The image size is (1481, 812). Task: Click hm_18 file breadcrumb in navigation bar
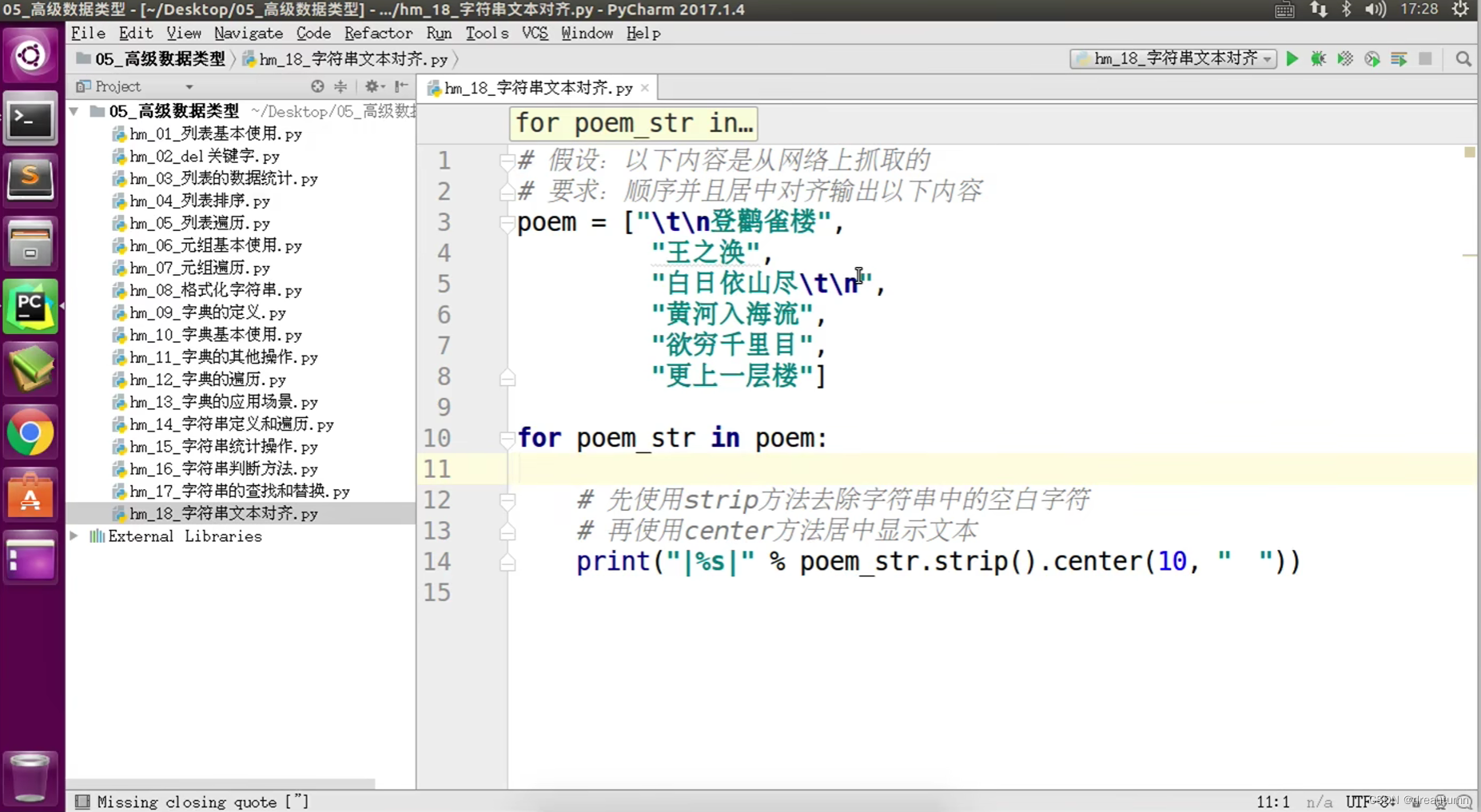344,59
